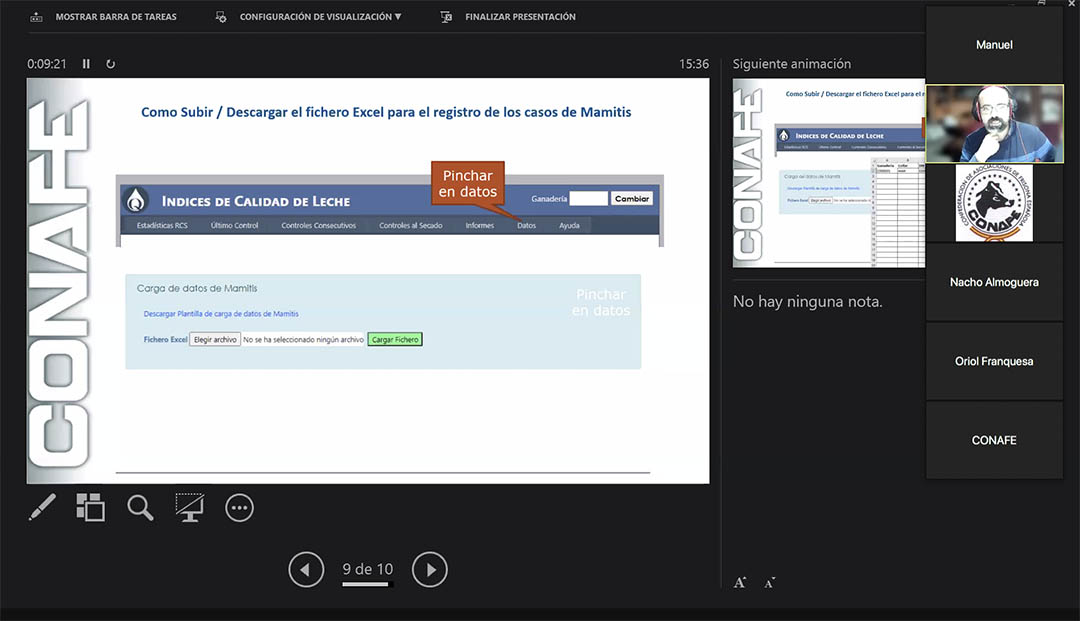Open the see all slides grid
1080x621 pixels.
[91, 508]
